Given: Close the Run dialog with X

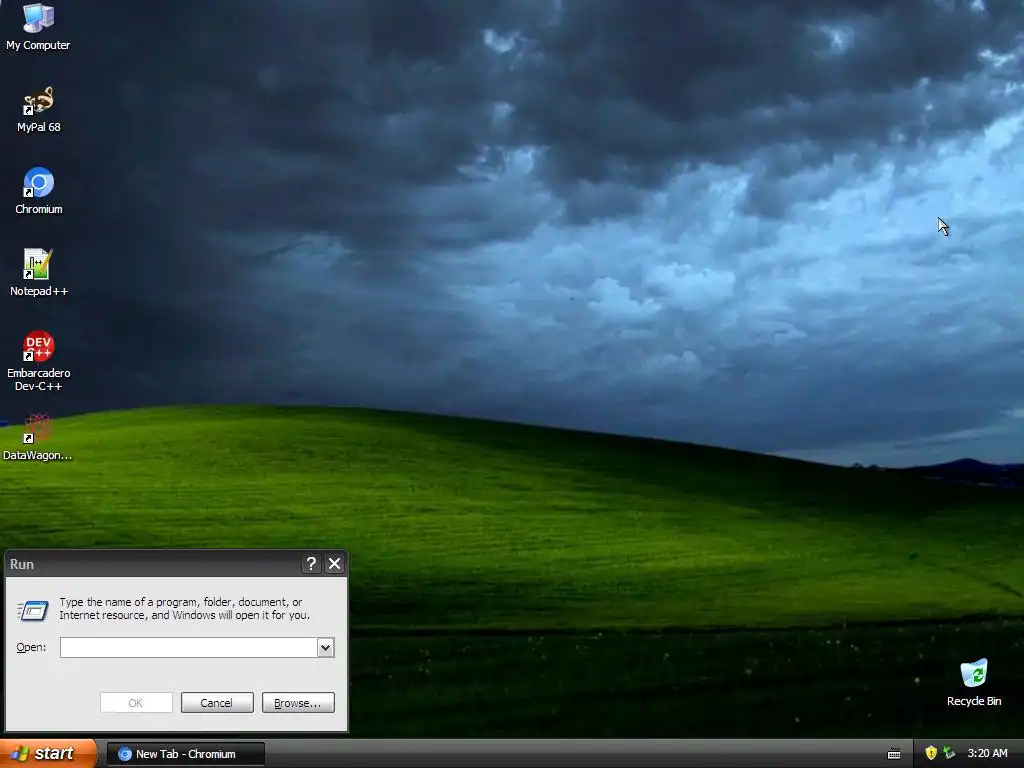Looking at the screenshot, I should click(x=334, y=564).
